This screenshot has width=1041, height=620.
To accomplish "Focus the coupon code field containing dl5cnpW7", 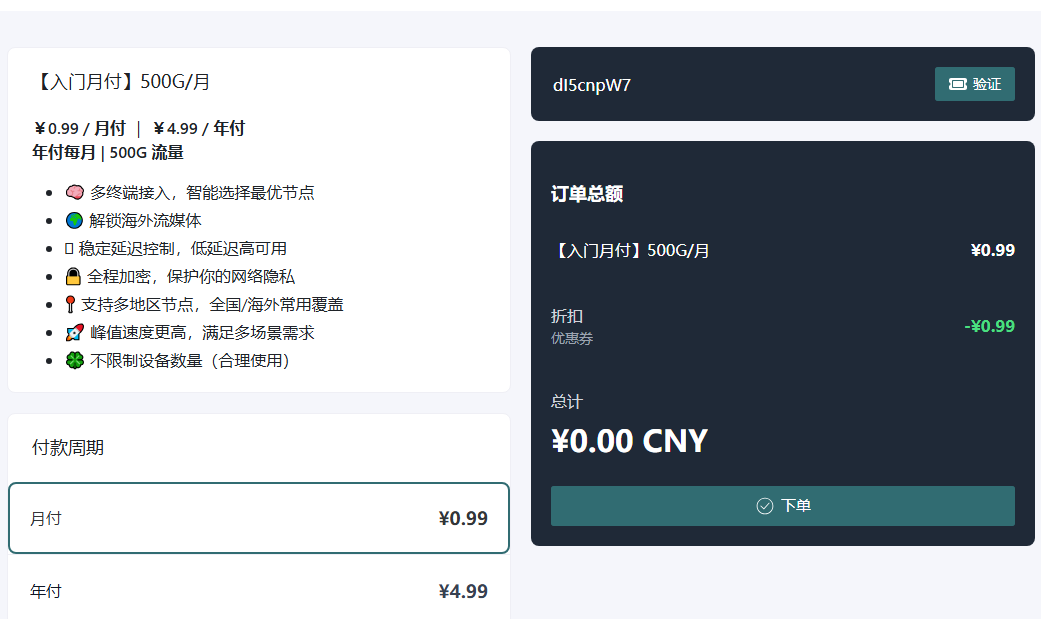I will (x=730, y=85).
